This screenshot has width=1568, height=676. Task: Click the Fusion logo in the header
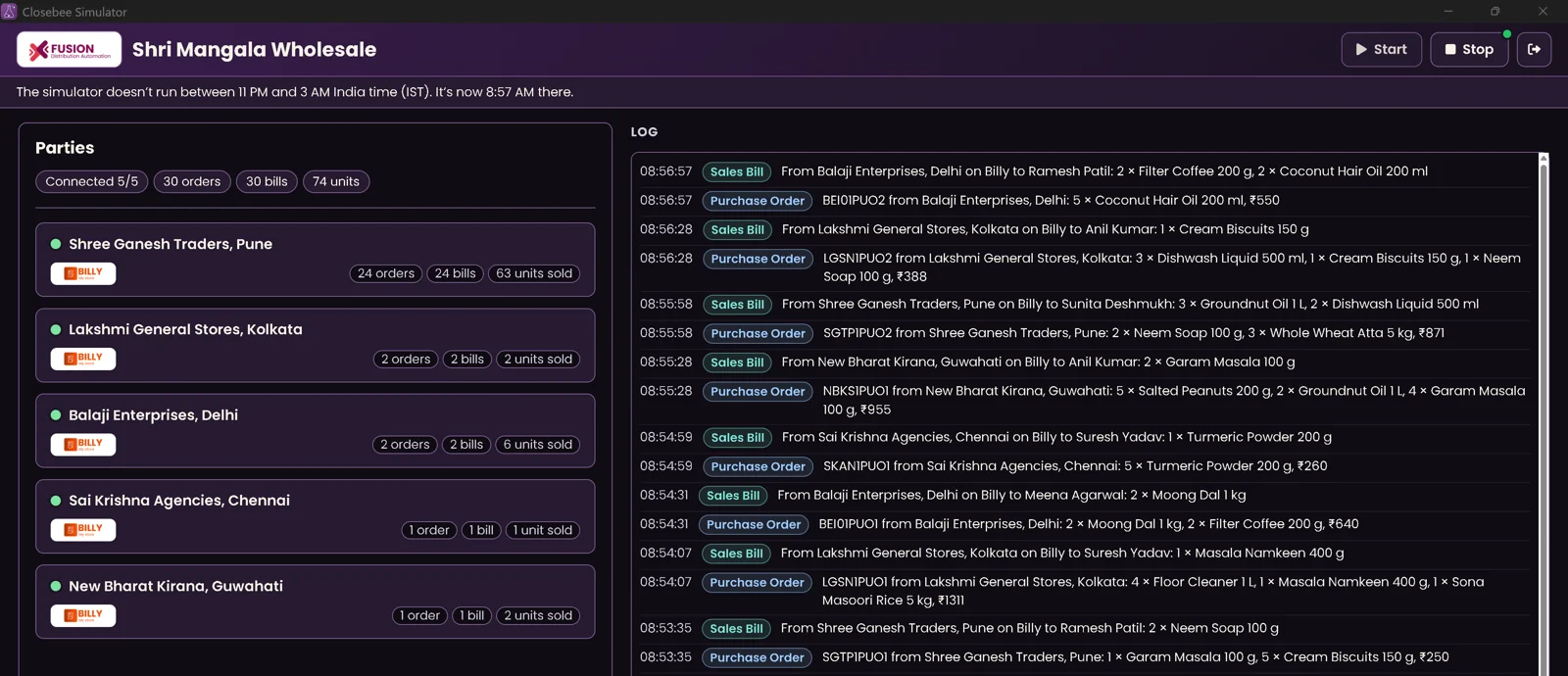point(69,49)
